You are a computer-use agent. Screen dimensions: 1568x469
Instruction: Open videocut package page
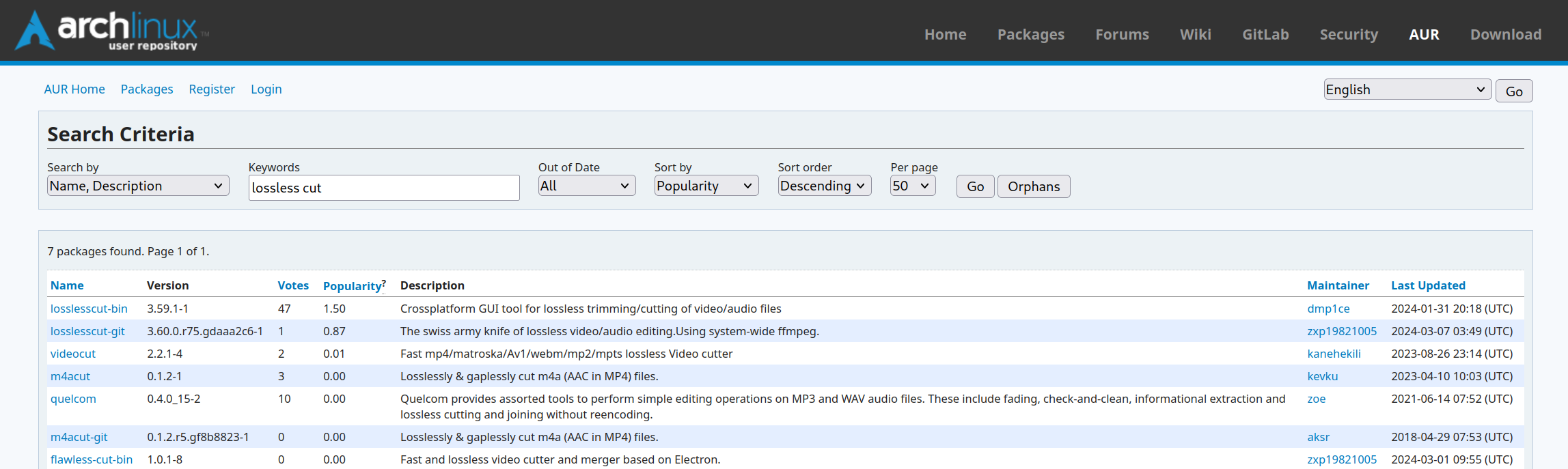click(x=73, y=354)
